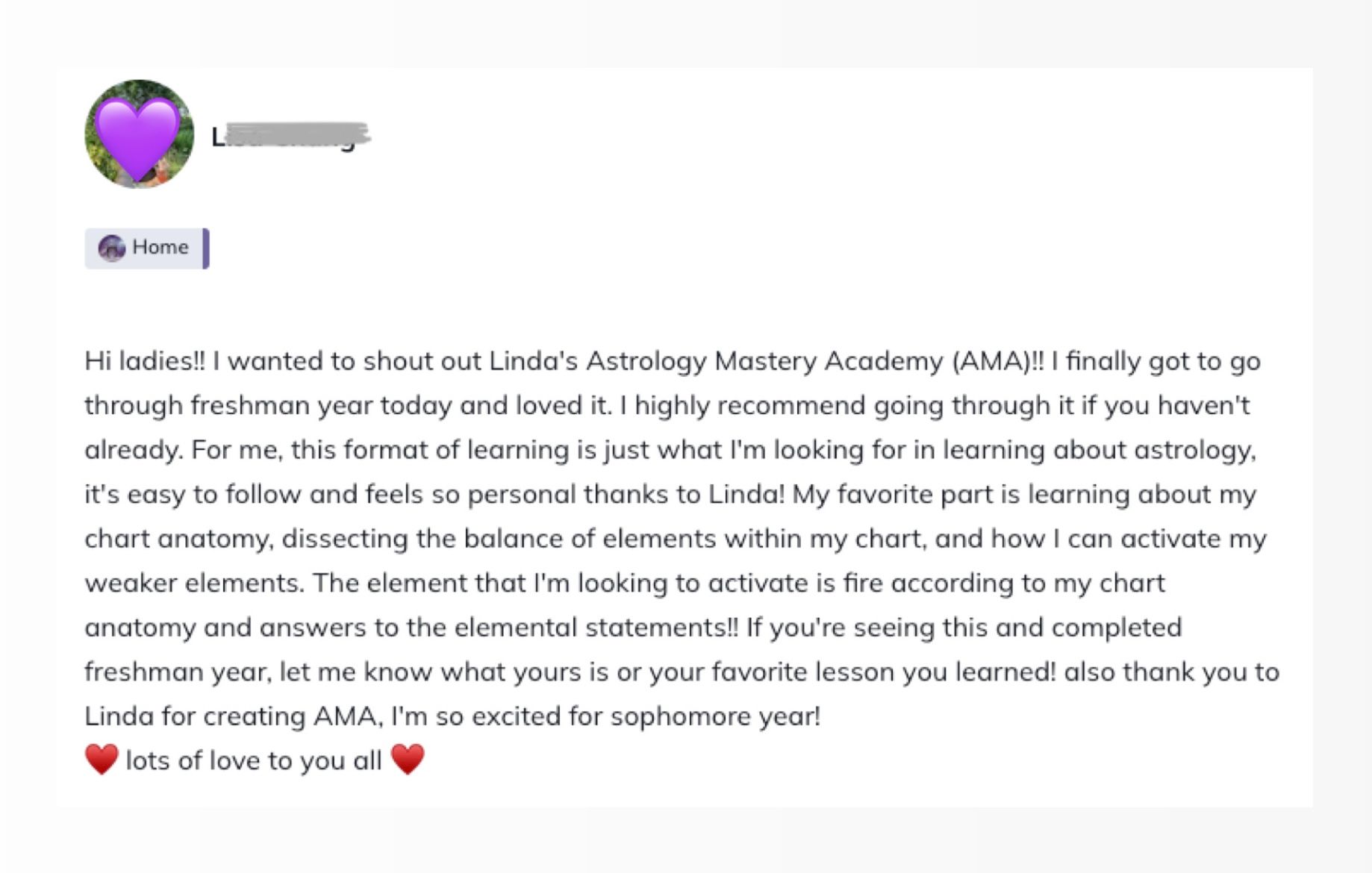The height and width of the screenshot is (873, 1372).
Task: Click the words 'sophomore year!' in post
Action: [715, 716]
